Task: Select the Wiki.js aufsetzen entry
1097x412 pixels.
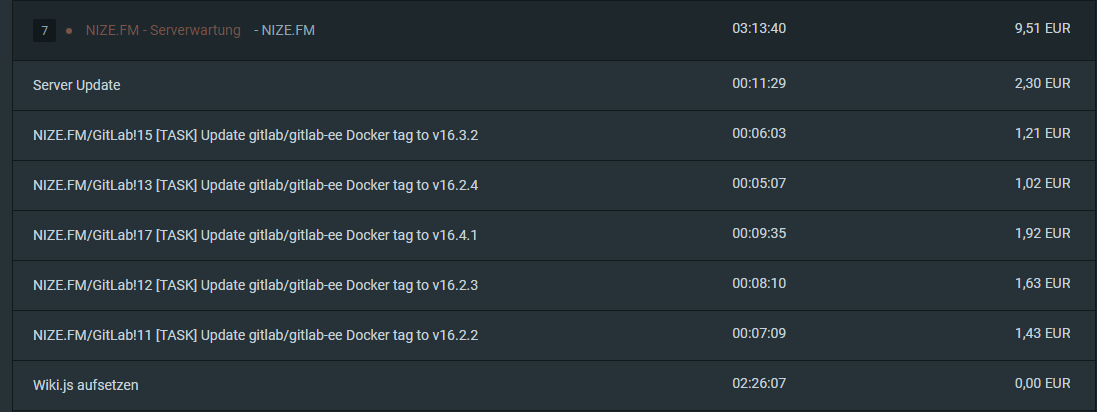Action: point(85,385)
